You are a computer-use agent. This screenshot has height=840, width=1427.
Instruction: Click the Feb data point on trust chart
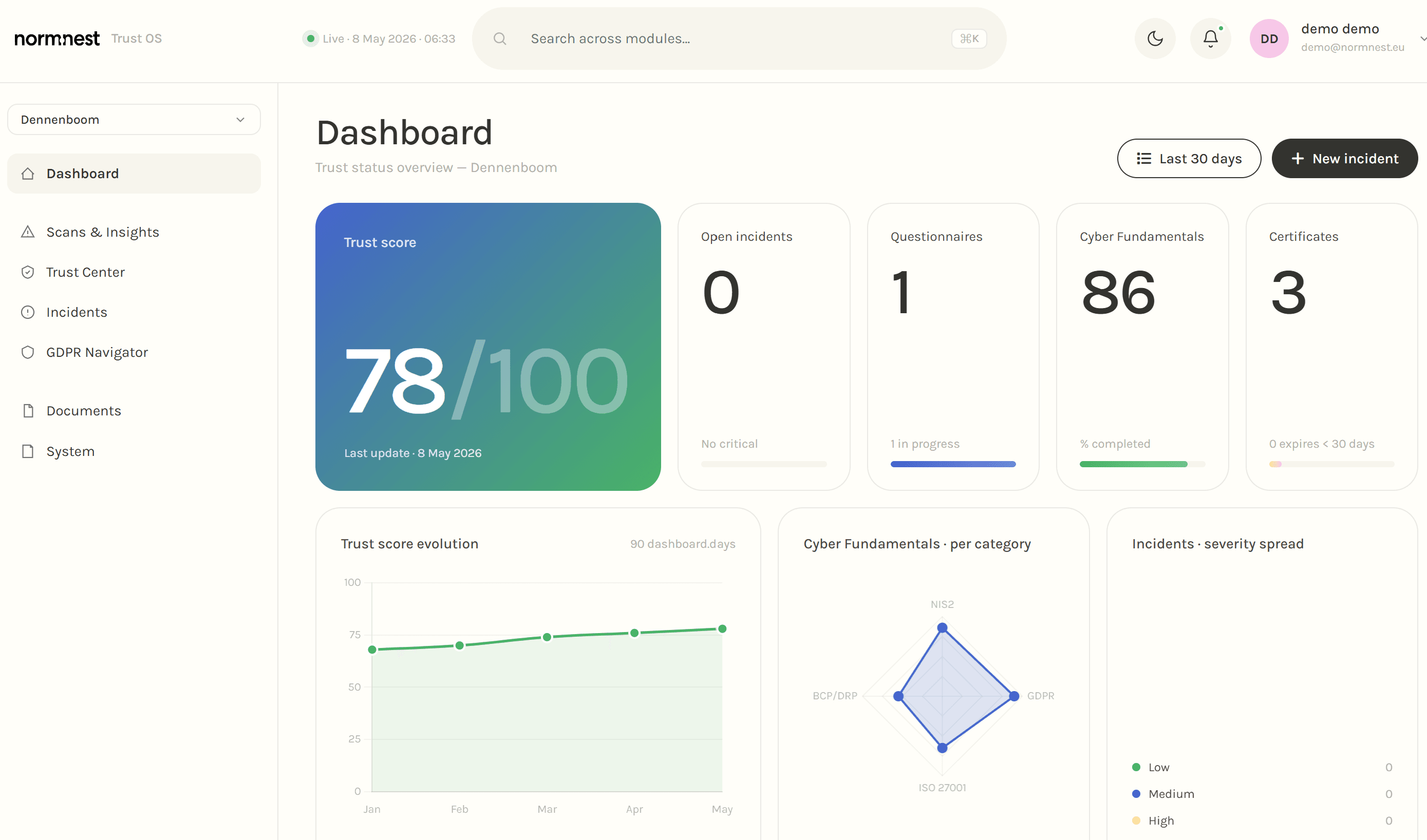pos(460,645)
